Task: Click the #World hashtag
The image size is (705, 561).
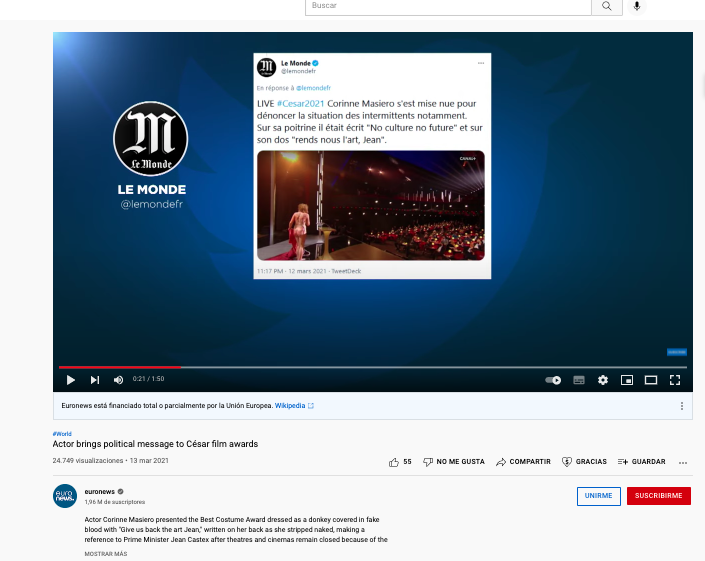Action: coord(62,434)
